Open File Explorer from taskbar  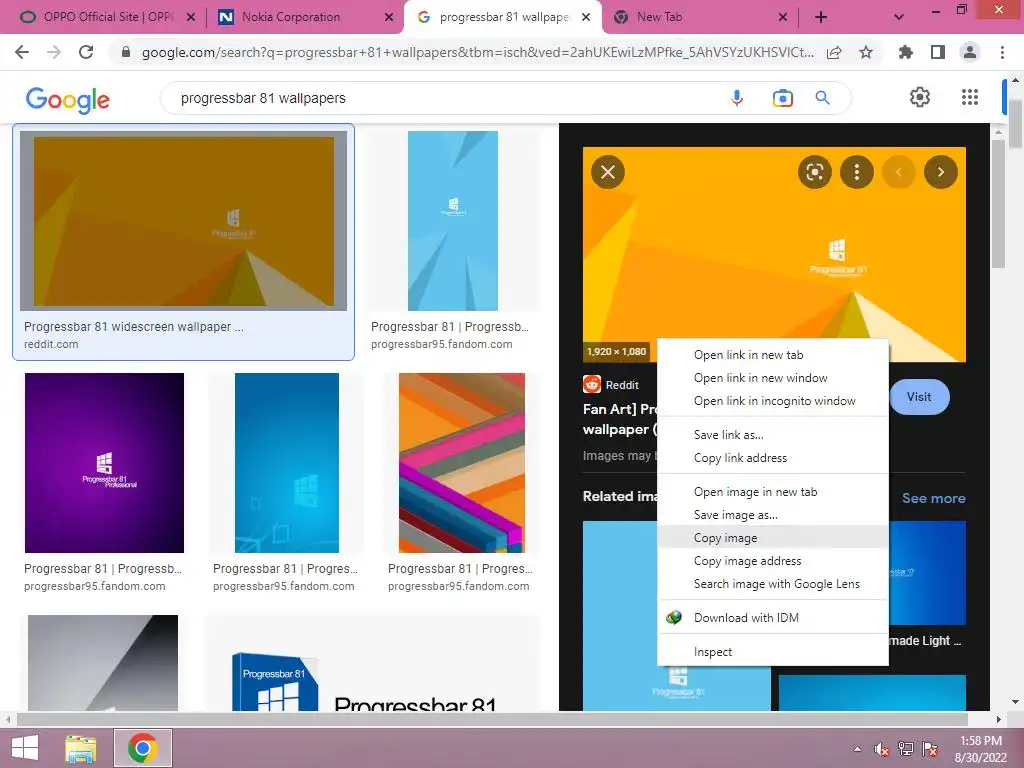[81, 748]
